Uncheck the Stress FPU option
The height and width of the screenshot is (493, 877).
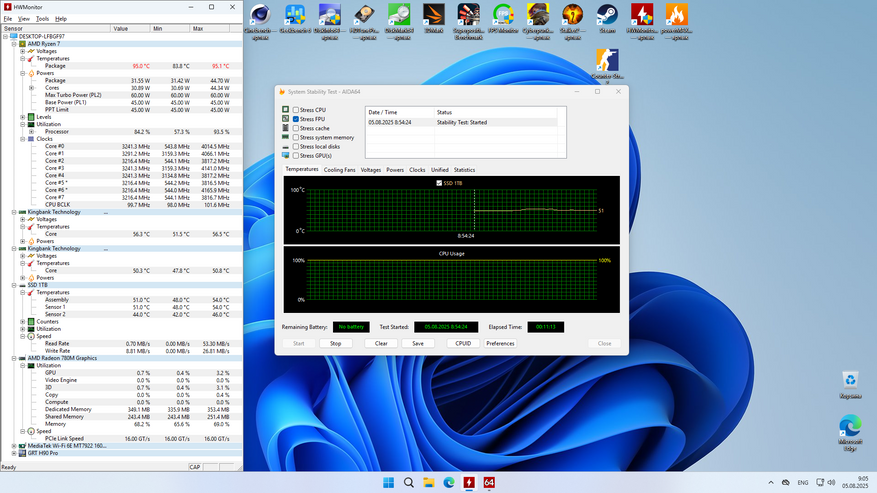pyautogui.click(x=296, y=119)
